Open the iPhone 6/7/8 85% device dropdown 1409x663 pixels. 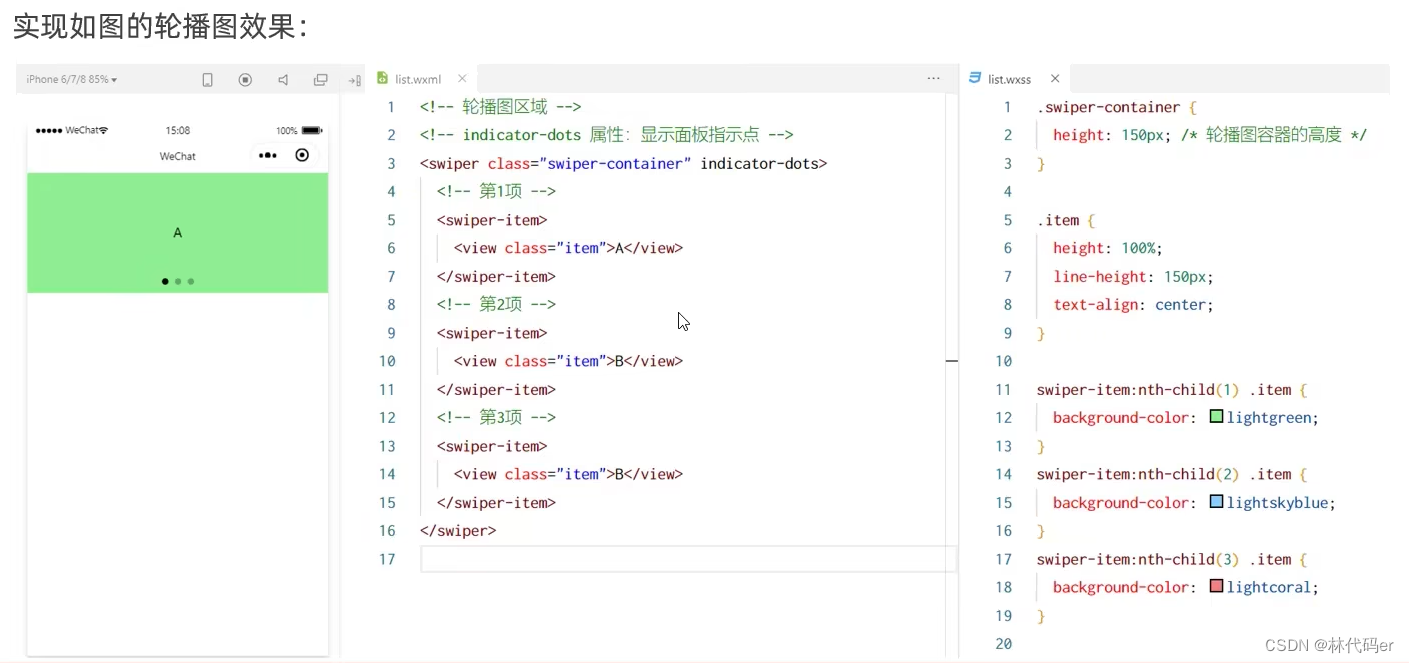coord(71,79)
